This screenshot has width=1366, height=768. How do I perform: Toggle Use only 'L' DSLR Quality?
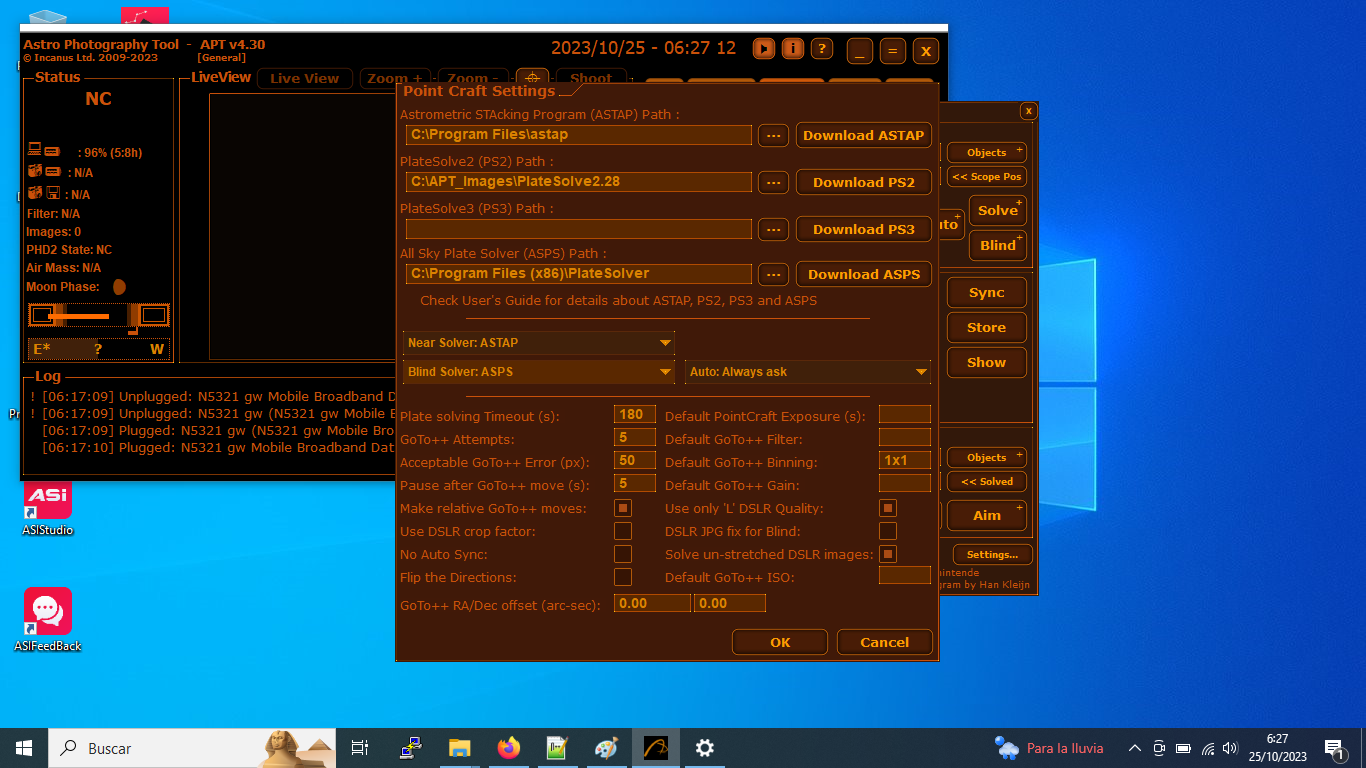pos(888,508)
